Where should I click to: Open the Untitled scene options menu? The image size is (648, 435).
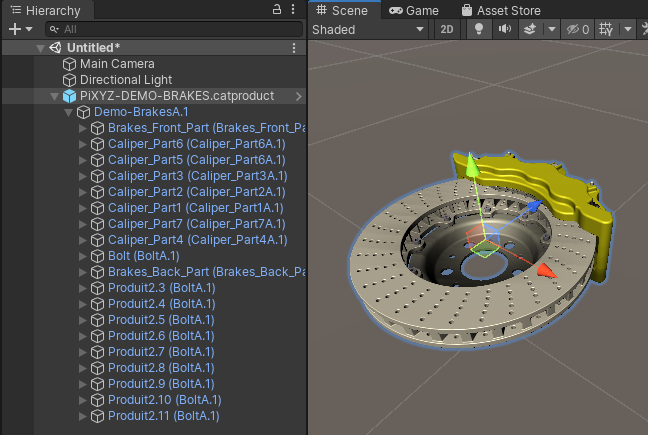(x=293, y=48)
